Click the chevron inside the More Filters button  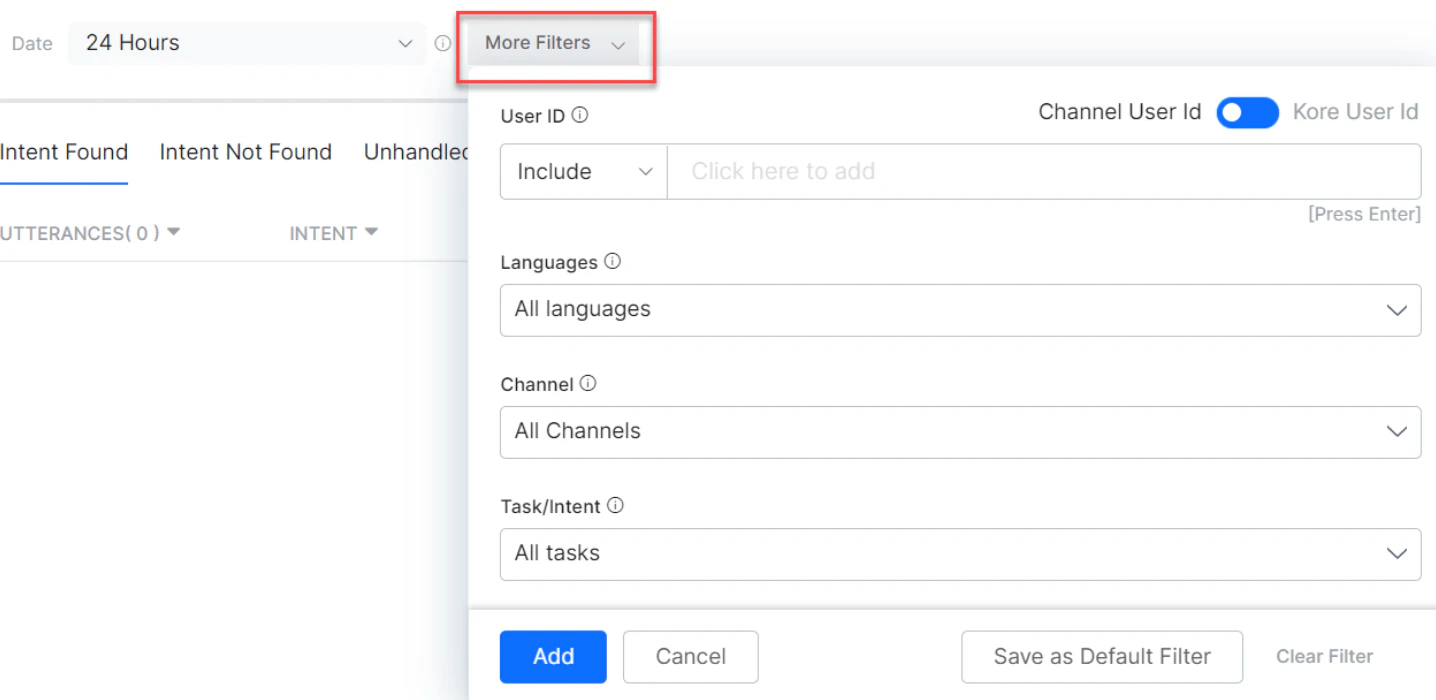pos(618,44)
